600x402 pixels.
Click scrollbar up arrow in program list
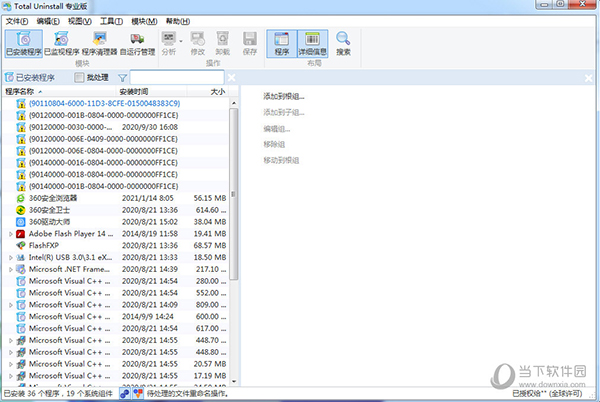pyautogui.click(x=234, y=103)
